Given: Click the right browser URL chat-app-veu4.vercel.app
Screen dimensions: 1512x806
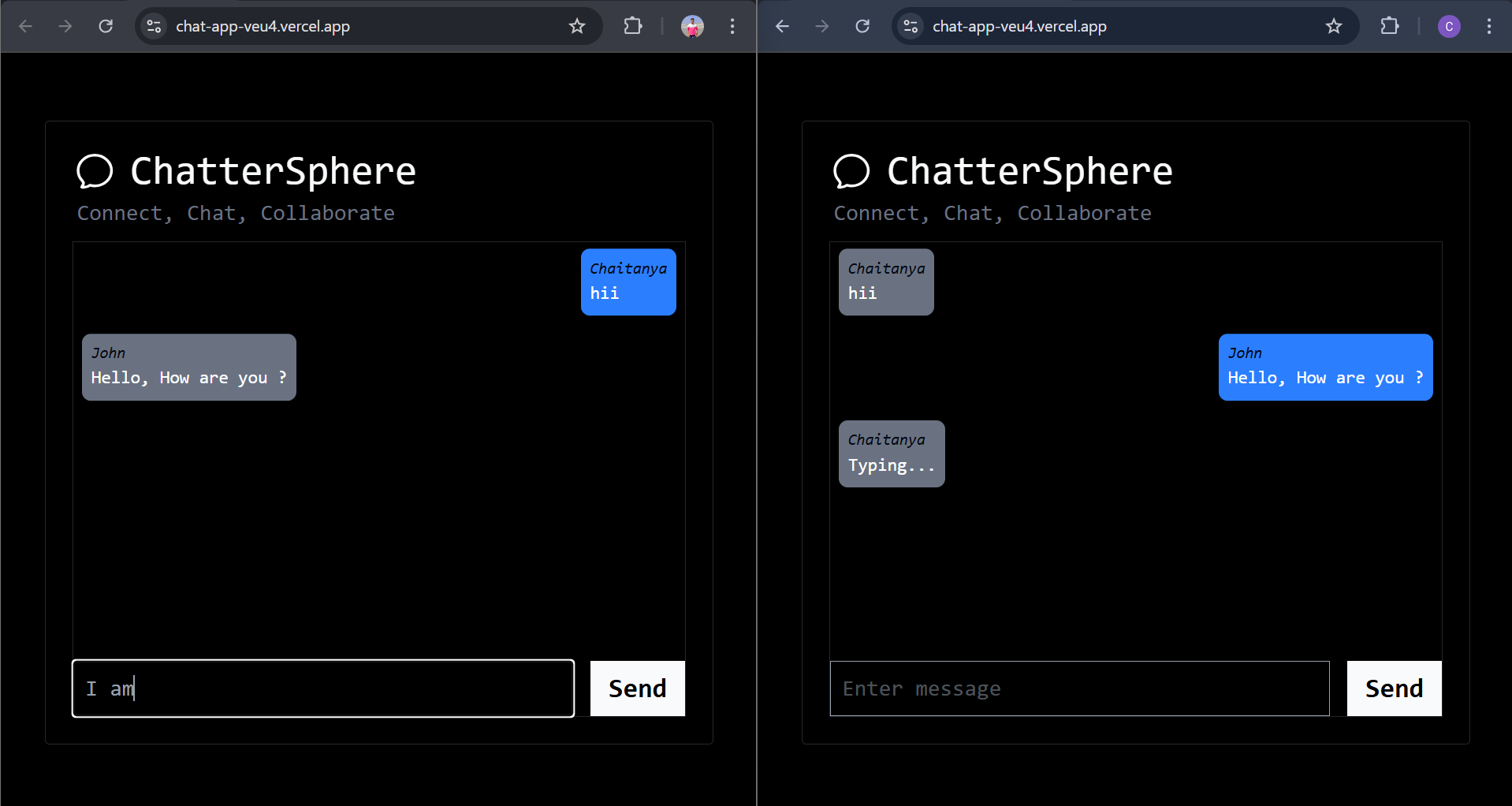Looking at the screenshot, I should tap(1019, 26).
